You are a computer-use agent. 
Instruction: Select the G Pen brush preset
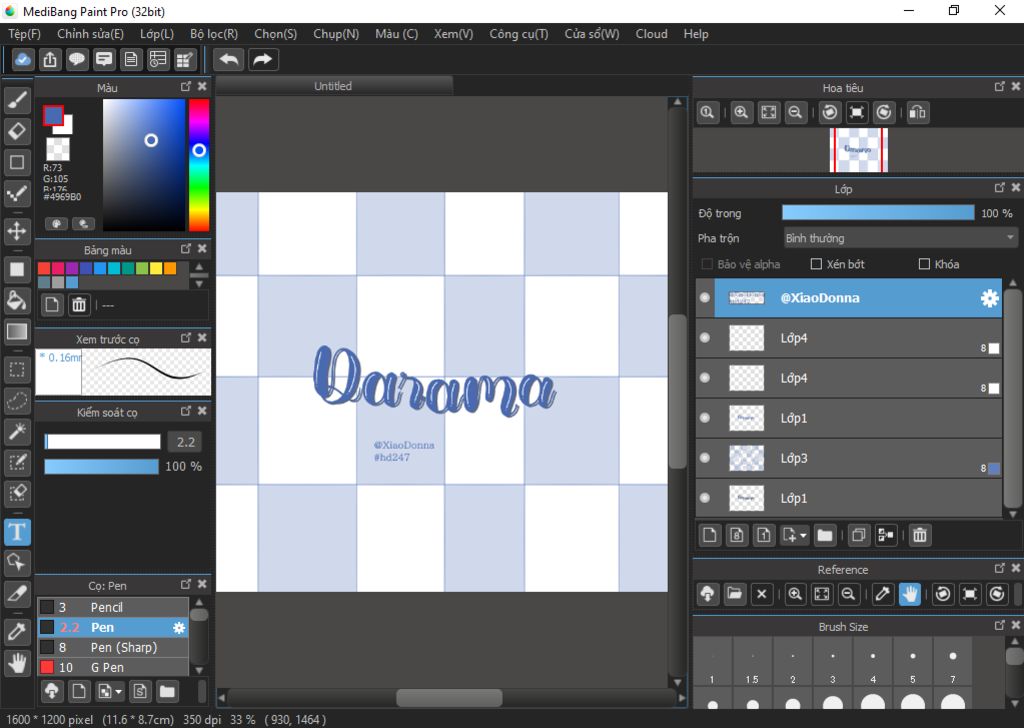pyautogui.click(x=113, y=667)
